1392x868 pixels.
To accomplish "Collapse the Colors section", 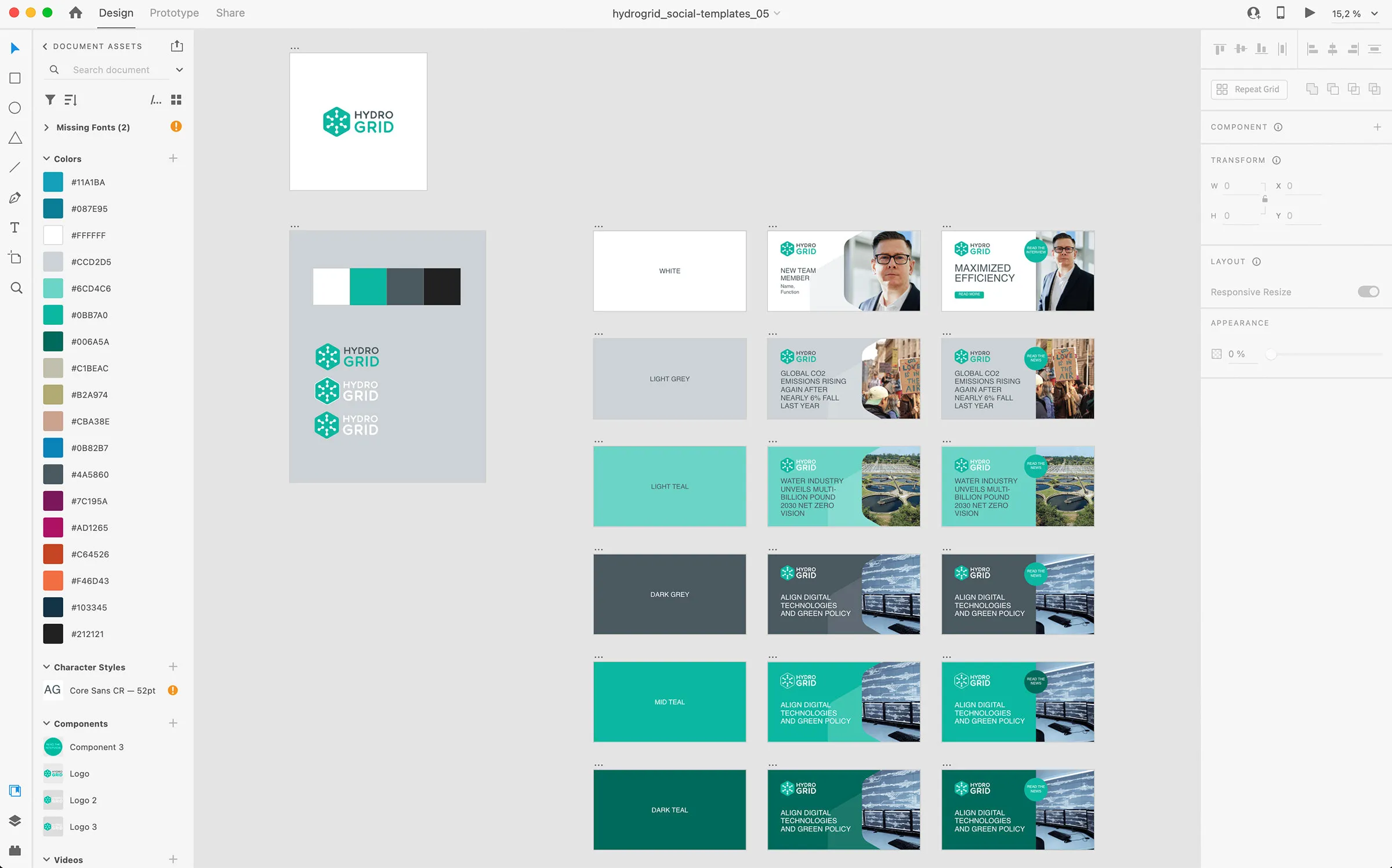I will click(x=46, y=158).
